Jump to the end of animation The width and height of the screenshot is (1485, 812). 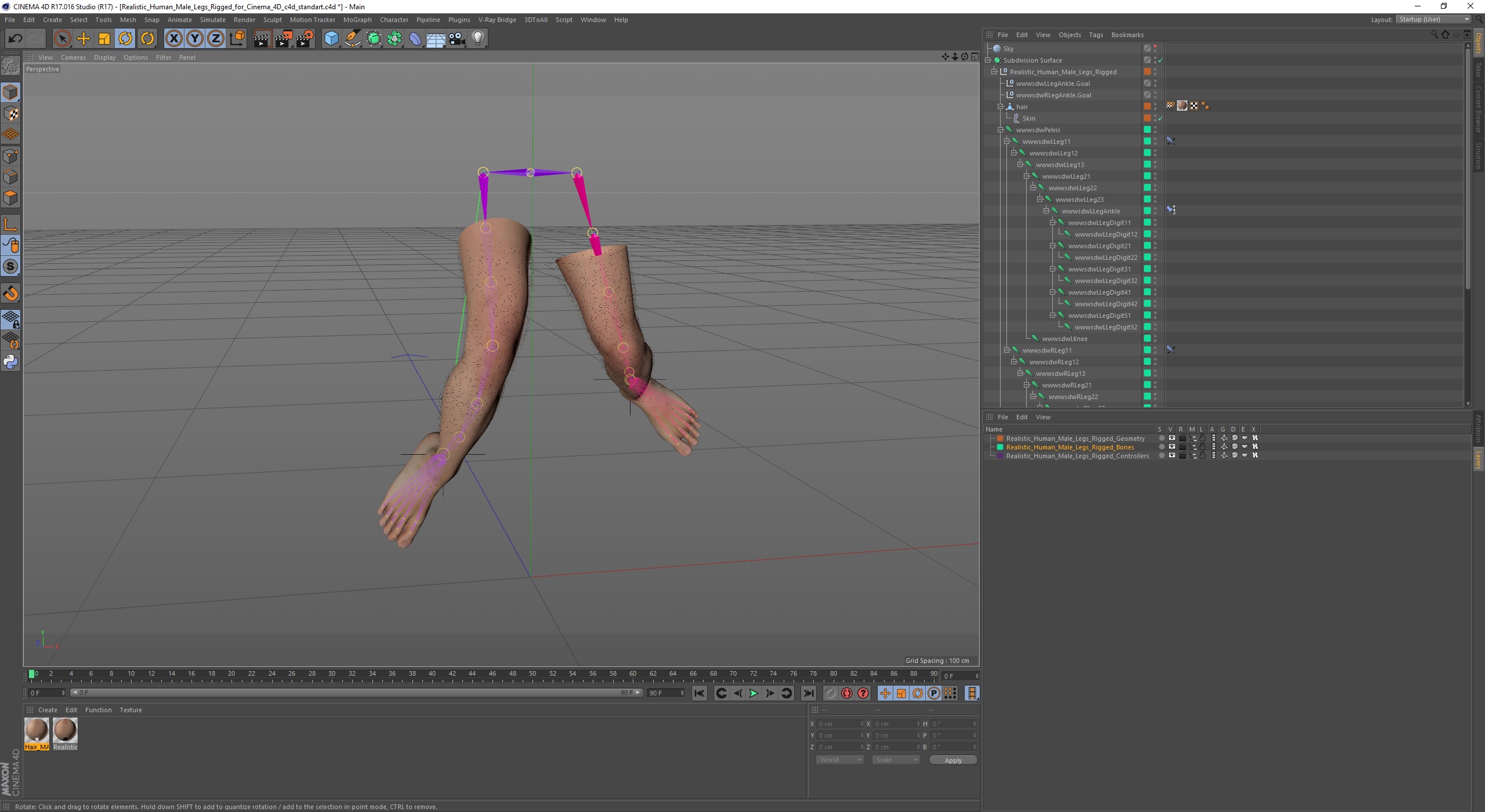(x=808, y=693)
